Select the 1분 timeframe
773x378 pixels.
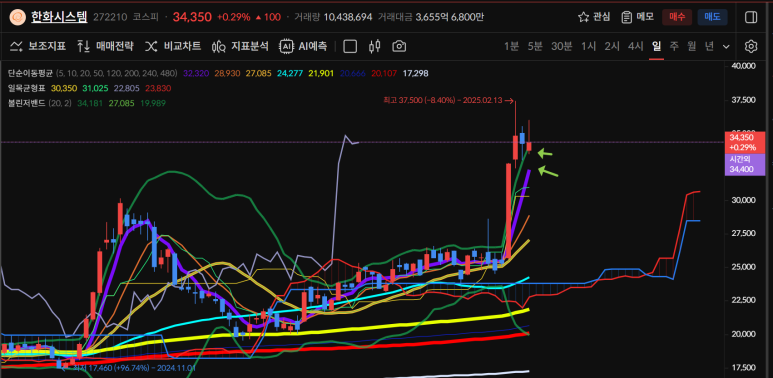pyautogui.click(x=511, y=46)
